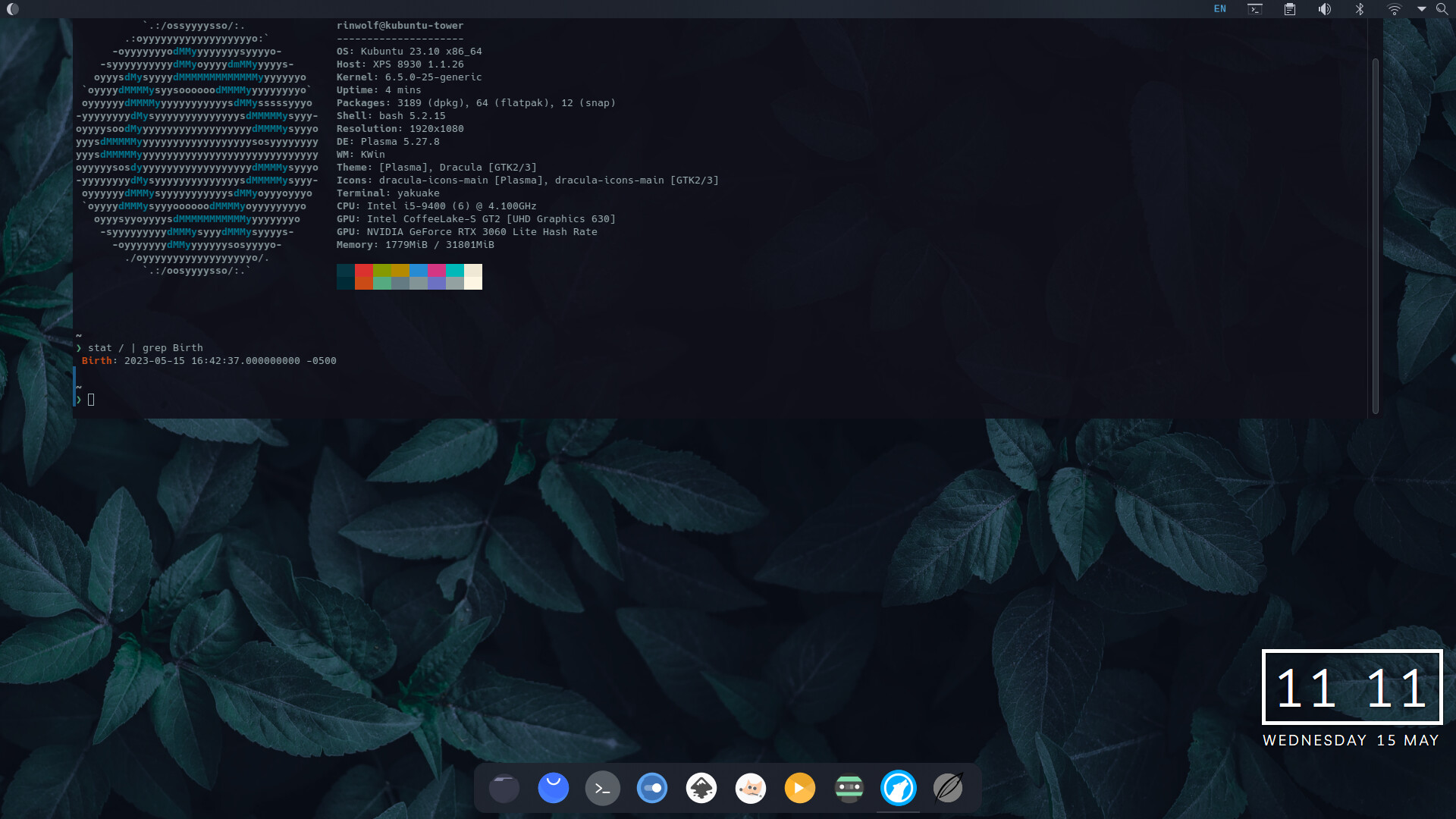The height and width of the screenshot is (819, 1456).
Task: Open the cassette tape app icon
Action: 849,788
